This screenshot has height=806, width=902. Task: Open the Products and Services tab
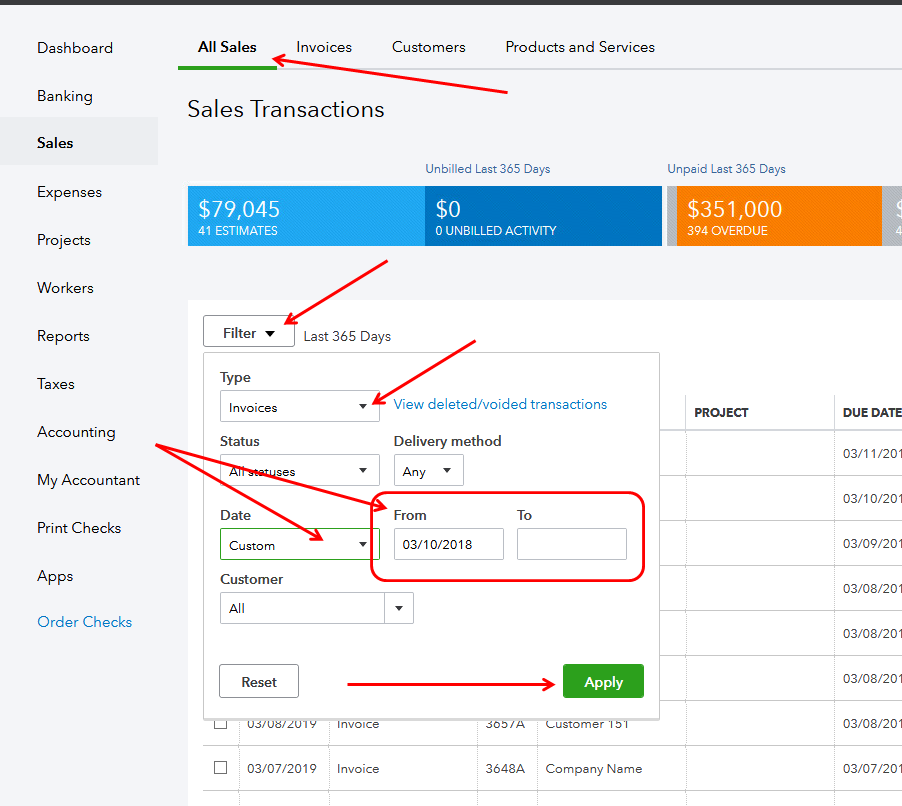[580, 47]
